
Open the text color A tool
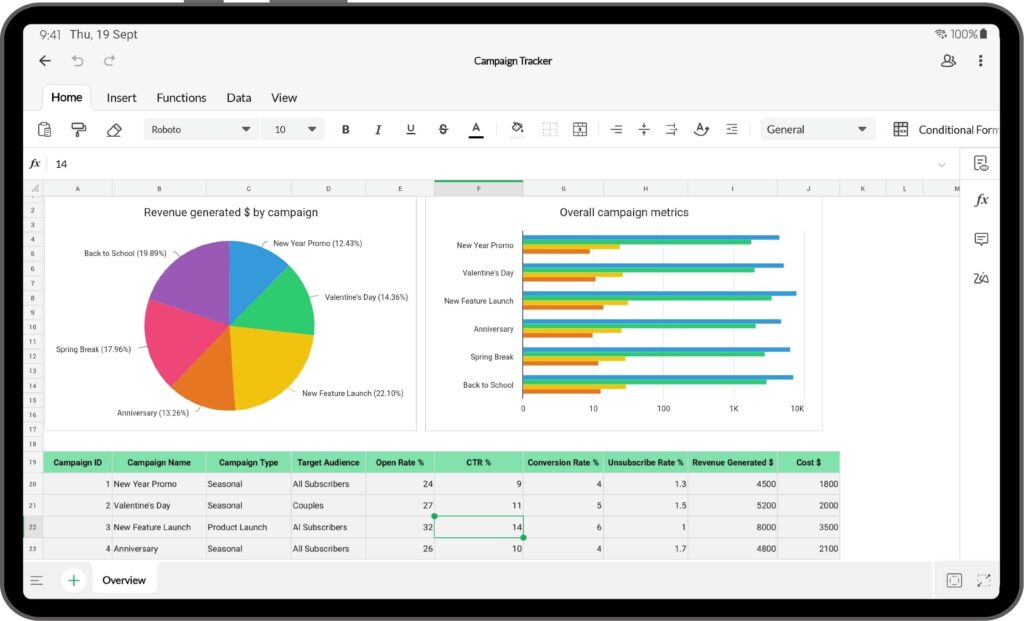tap(476, 129)
